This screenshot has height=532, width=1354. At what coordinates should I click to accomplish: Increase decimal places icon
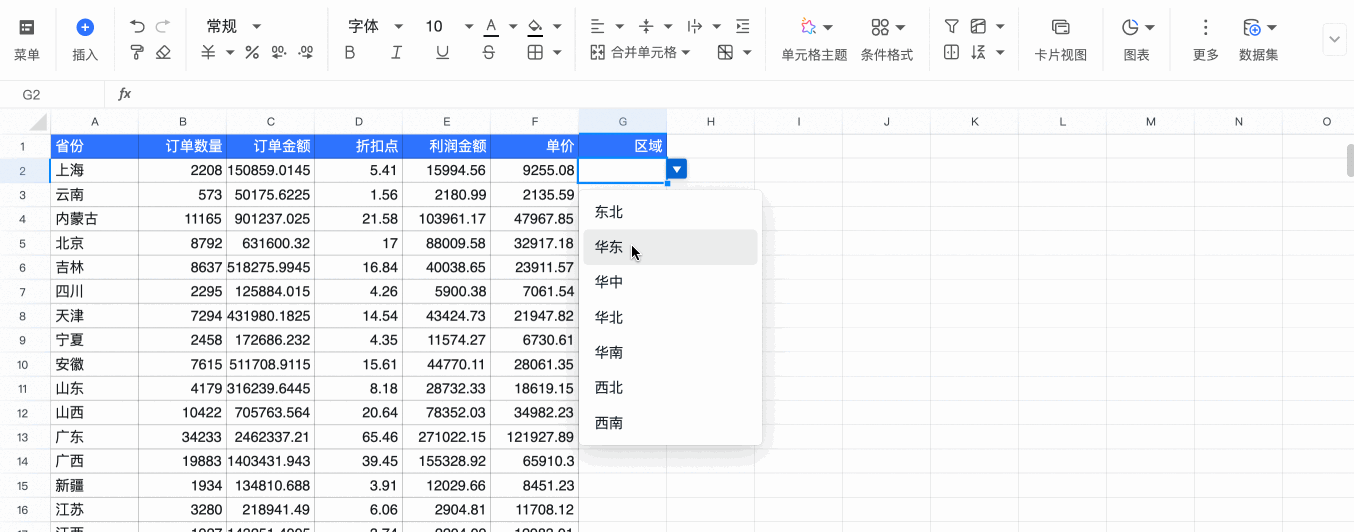(x=306, y=52)
